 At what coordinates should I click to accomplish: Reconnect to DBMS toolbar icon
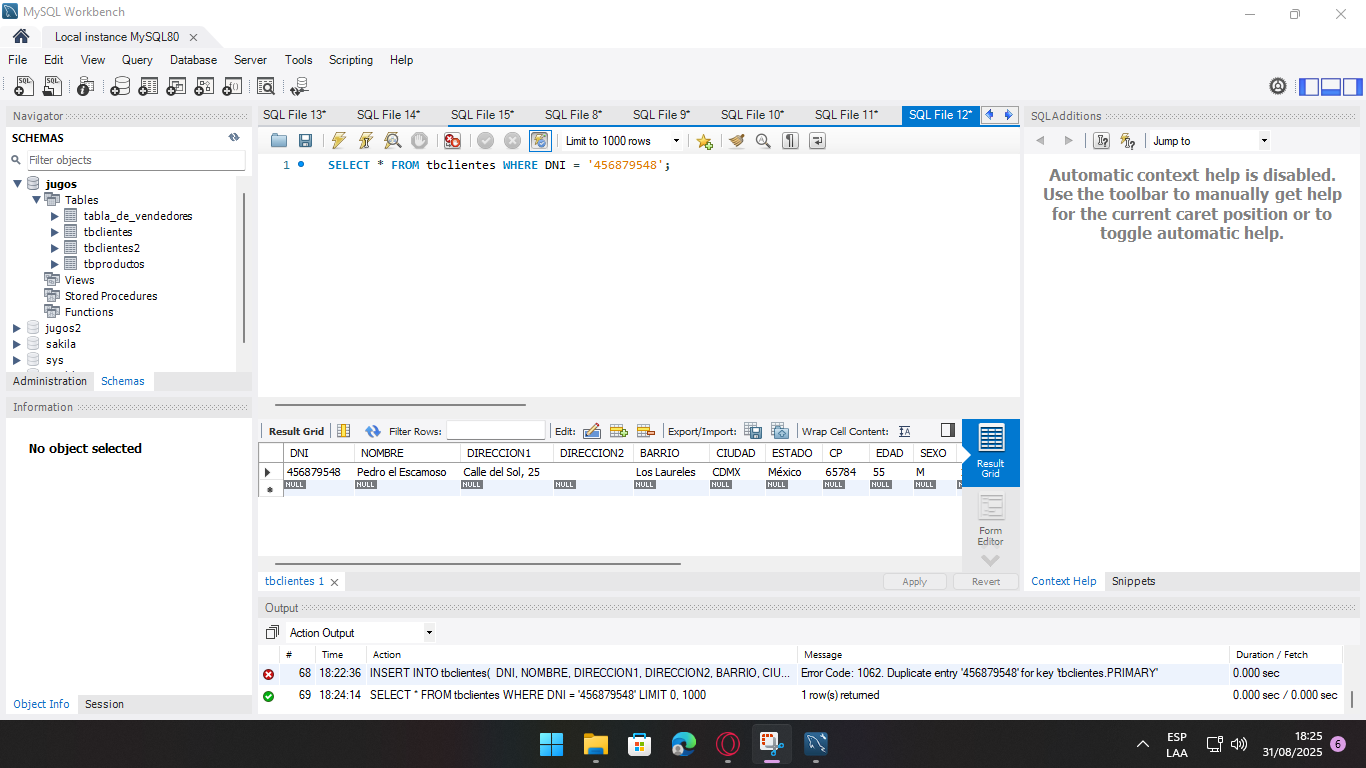tap(299, 87)
